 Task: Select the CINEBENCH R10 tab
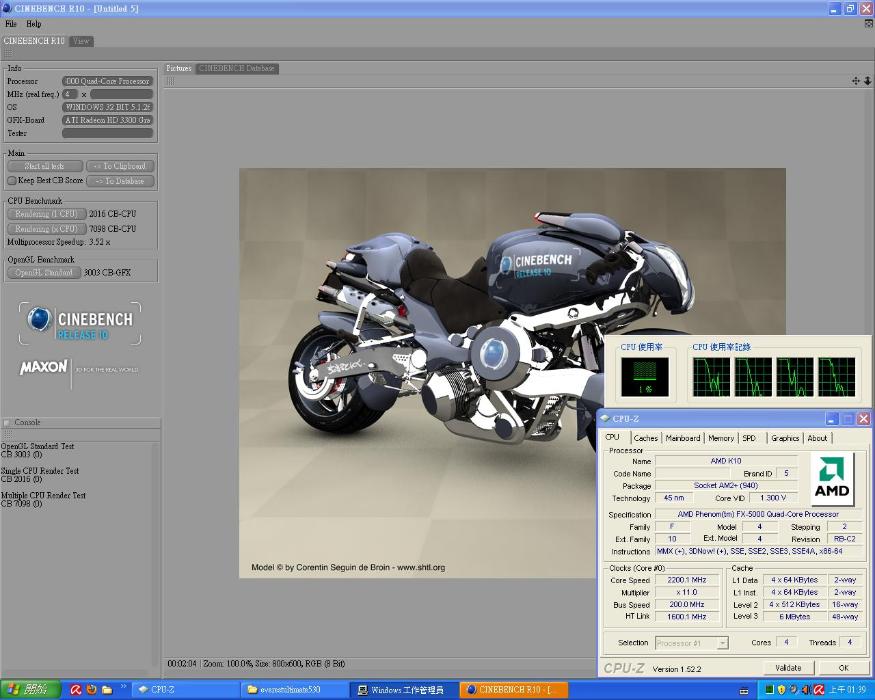click(x=34, y=41)
